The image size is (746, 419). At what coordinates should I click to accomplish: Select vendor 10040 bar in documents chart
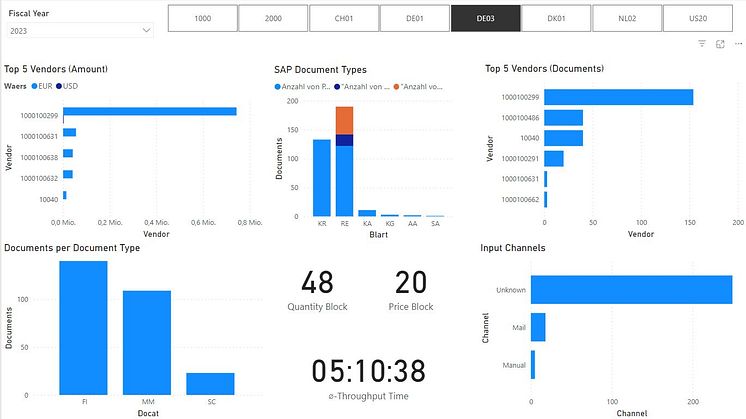click(x=563, y=138)
